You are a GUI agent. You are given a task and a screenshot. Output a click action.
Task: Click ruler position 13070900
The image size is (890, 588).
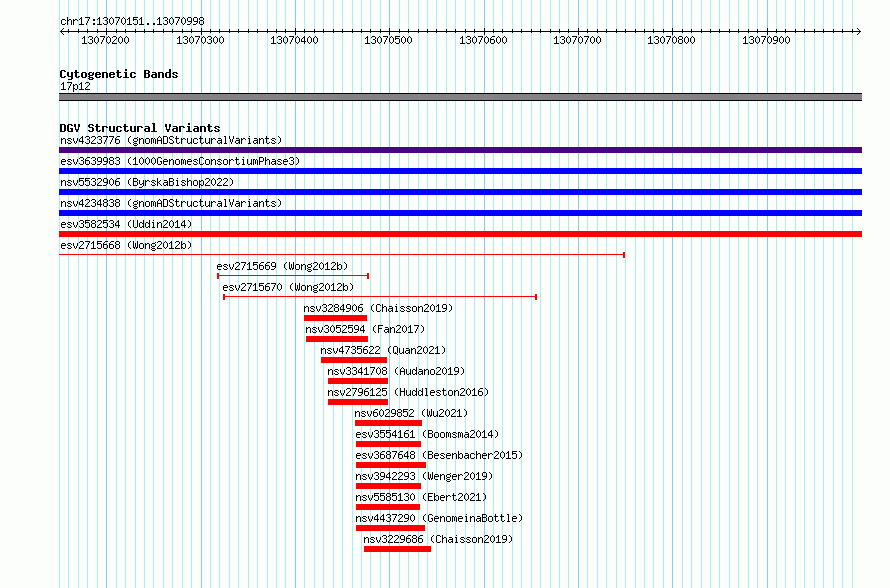(x=766, y=40)
